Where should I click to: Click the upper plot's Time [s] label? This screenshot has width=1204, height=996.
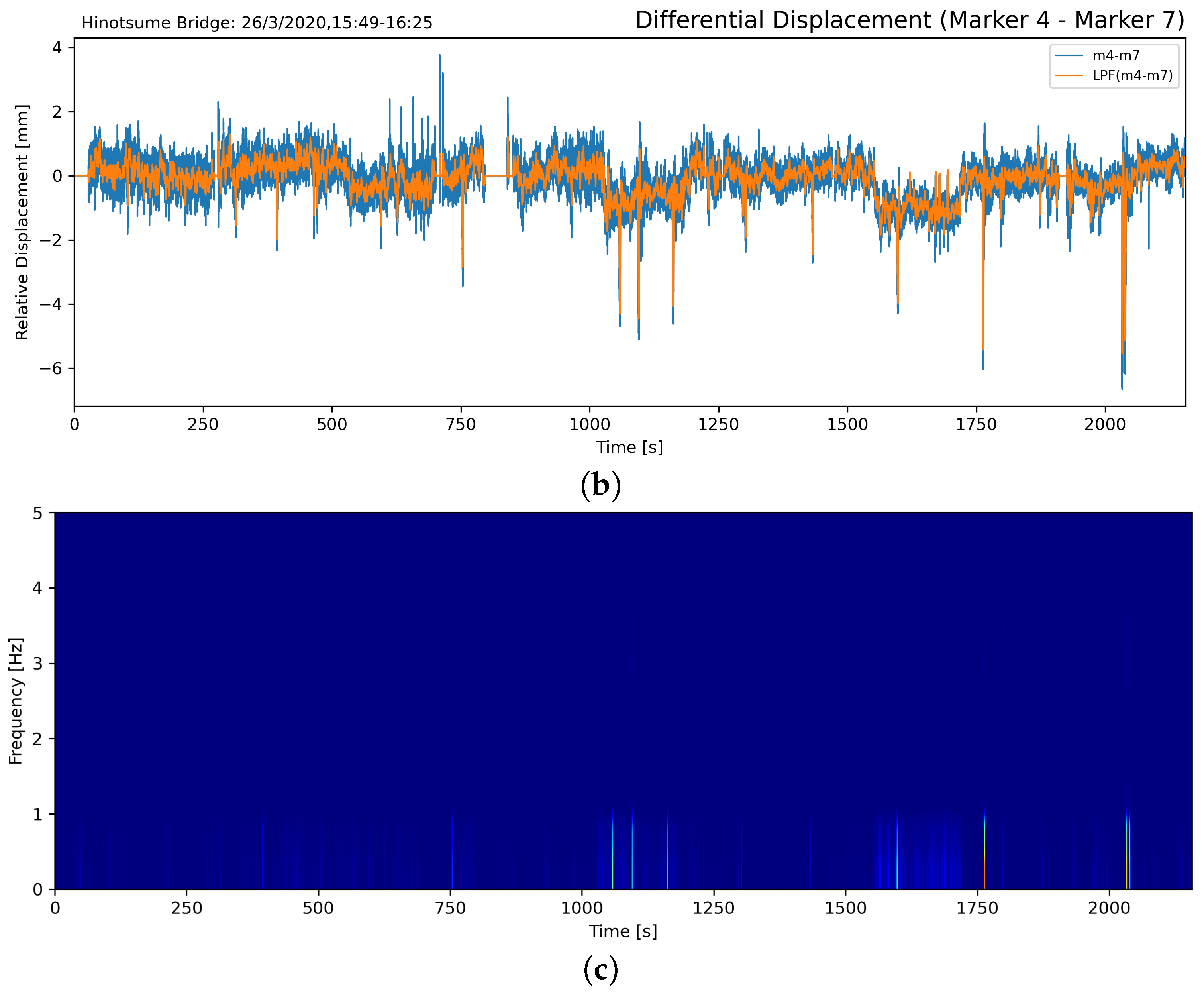pyautogui.click(x=629, y=447)
